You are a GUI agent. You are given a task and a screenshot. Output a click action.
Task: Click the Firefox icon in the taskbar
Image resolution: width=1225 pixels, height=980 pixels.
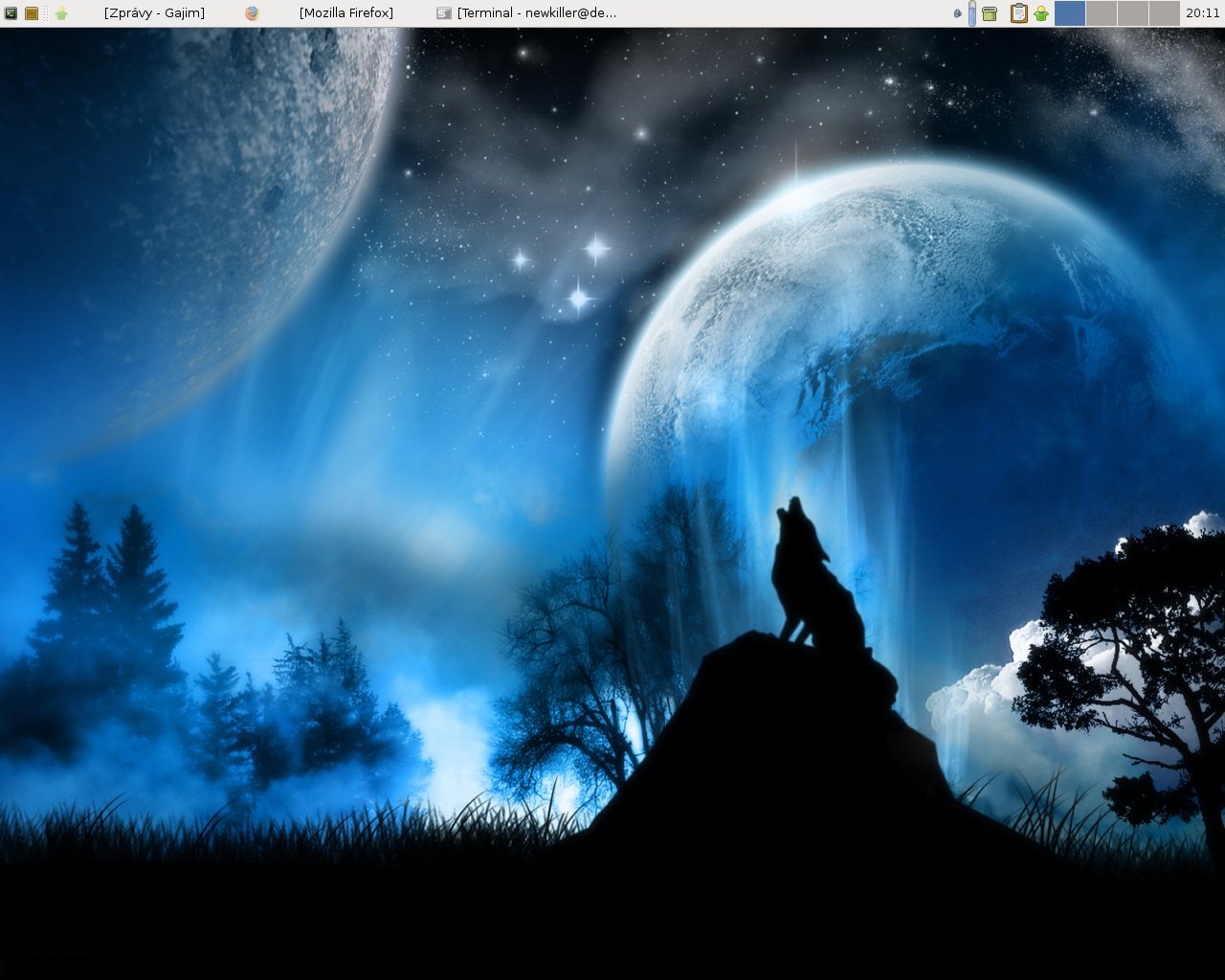pyautogui.click(x=252, y=13)
